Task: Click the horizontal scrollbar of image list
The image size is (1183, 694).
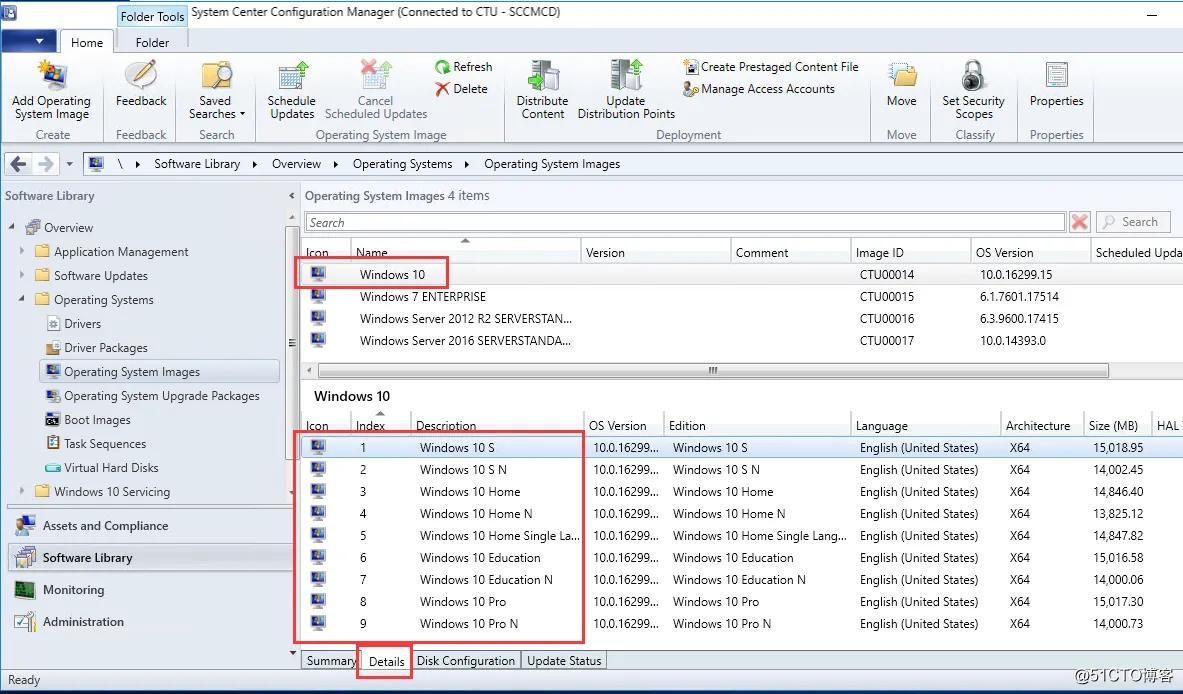Action: point(713,370)
